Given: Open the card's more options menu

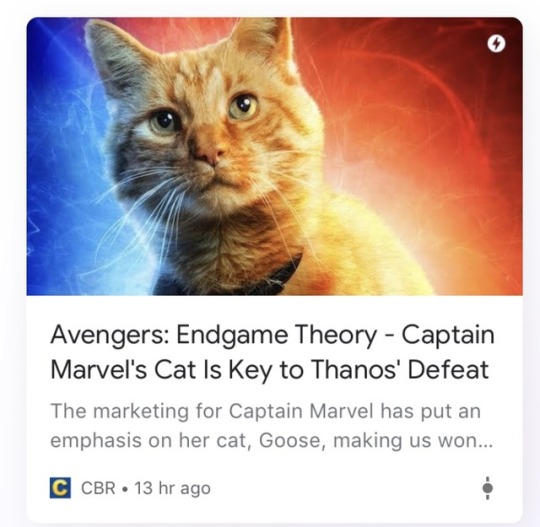Looking at the screenshot, I should pos(487,488).
